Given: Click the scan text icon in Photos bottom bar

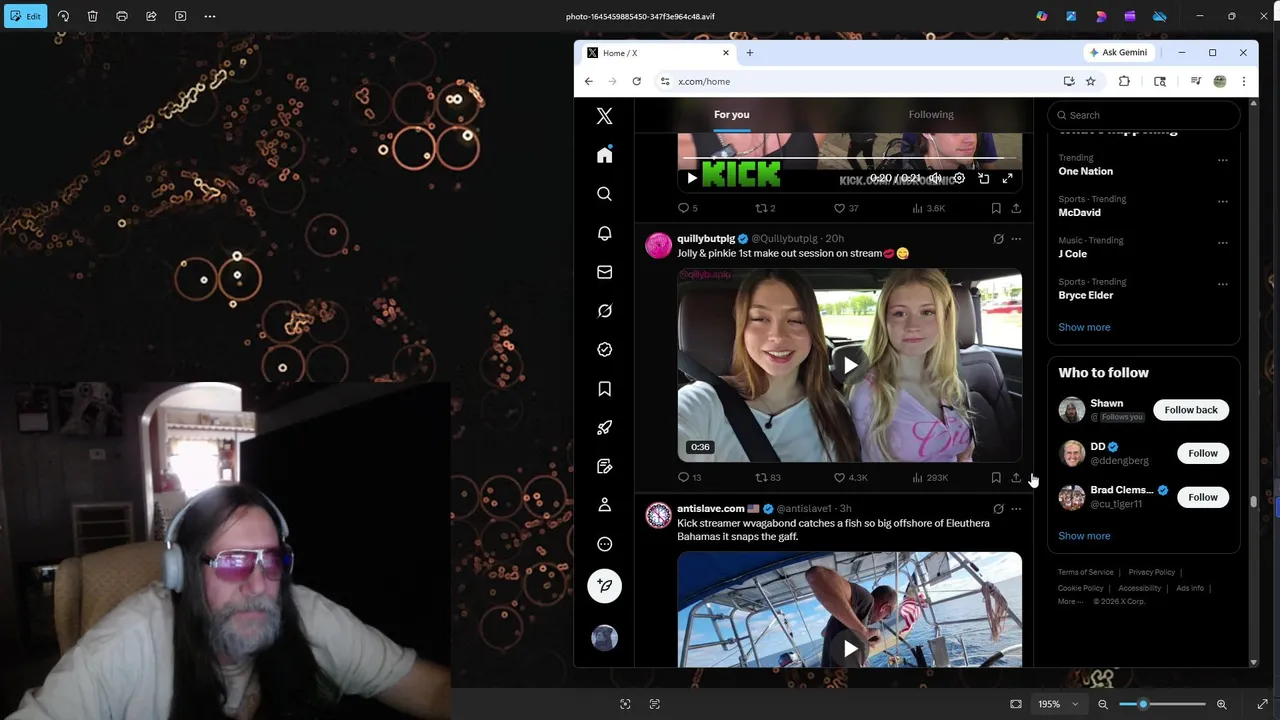Looking at the screenshot, I should pos(655,704).
